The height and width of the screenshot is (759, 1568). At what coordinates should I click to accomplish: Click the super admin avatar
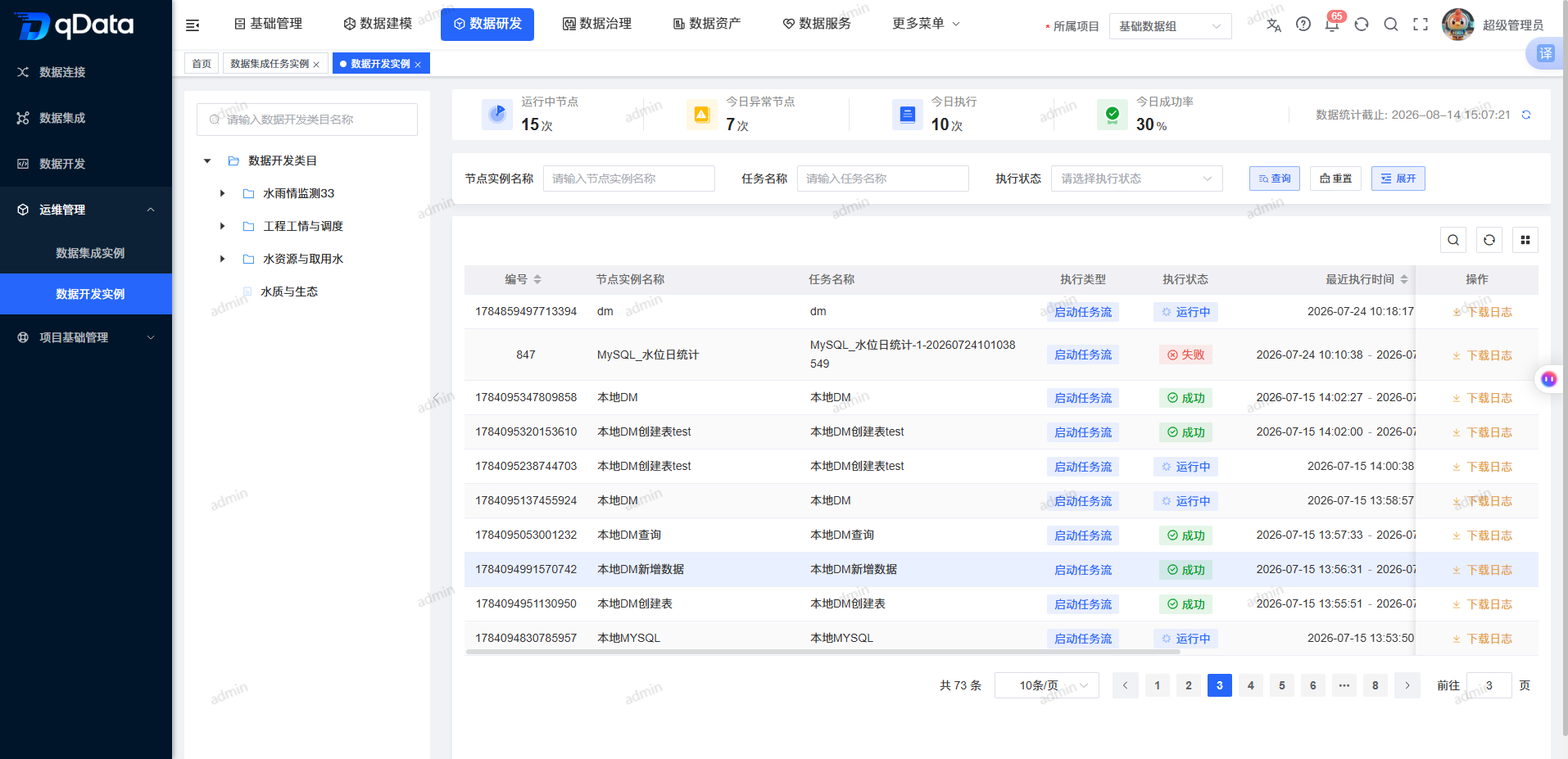[x=1458, y=25]
